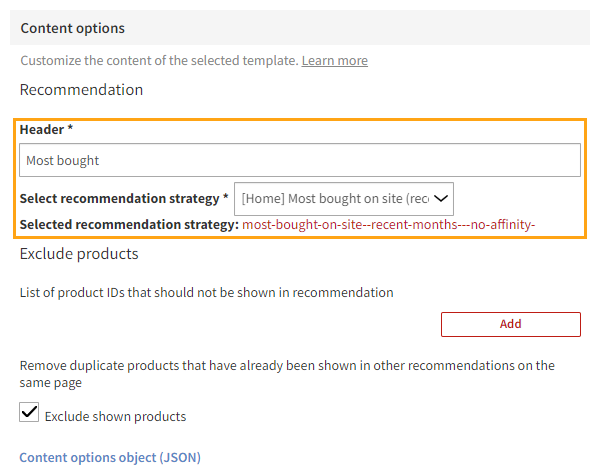Click the 'Header *' field label

click(46, 130)
